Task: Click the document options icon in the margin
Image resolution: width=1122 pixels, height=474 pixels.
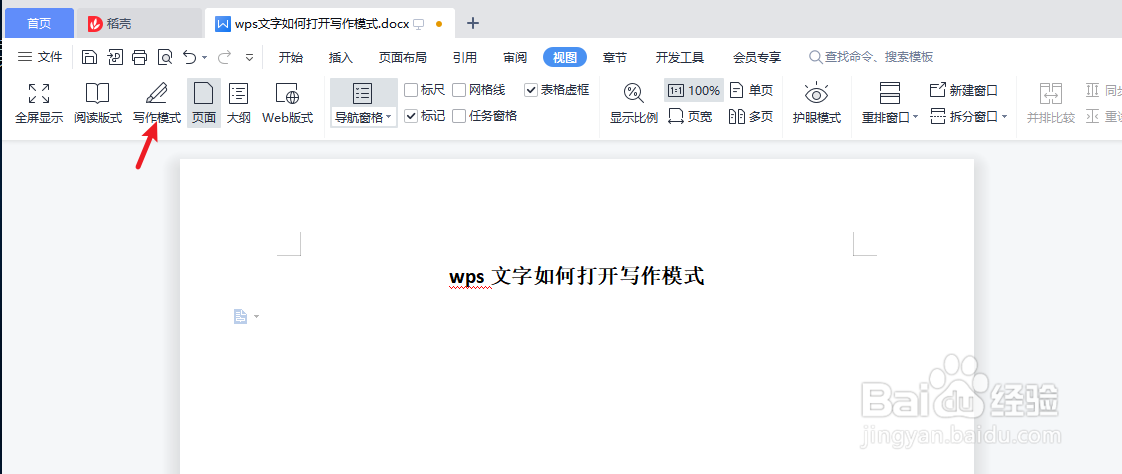Action: (x=240, y=316)
